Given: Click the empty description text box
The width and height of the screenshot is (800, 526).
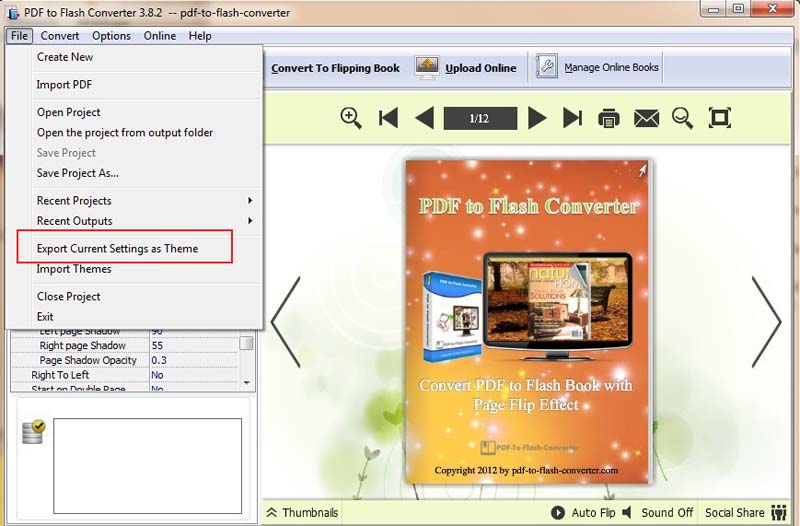Looking at the screenshot, I should 147,466.
